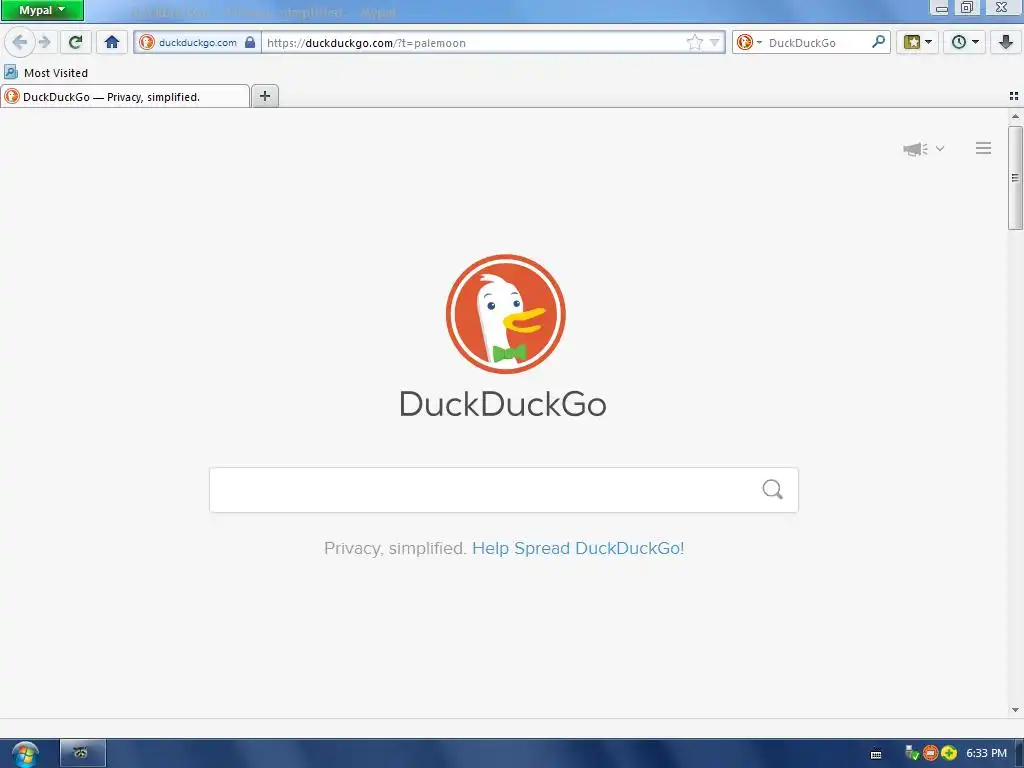Click the scrollbar down arrow
Screen dimensions: 1024x768
[1015, 710]
